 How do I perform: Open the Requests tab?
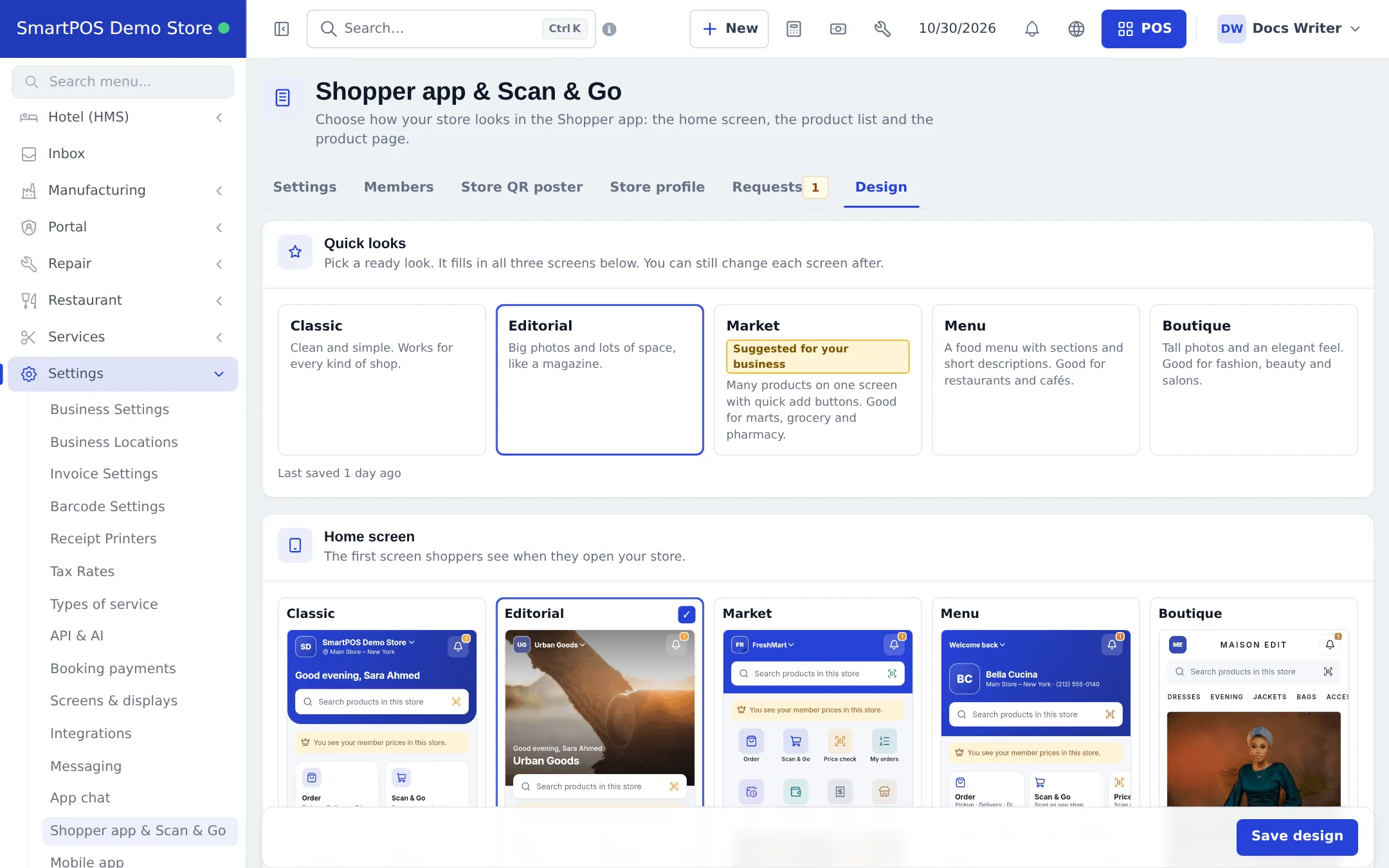coord(780,187)
